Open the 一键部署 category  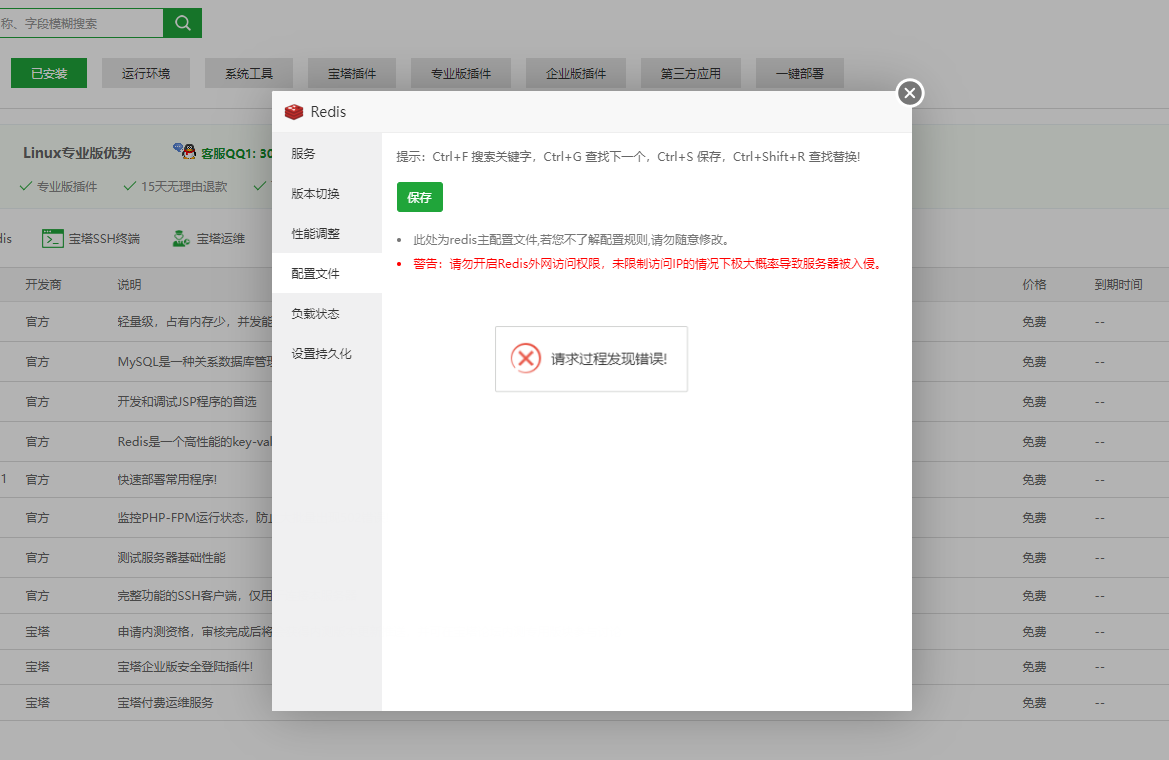800,73
